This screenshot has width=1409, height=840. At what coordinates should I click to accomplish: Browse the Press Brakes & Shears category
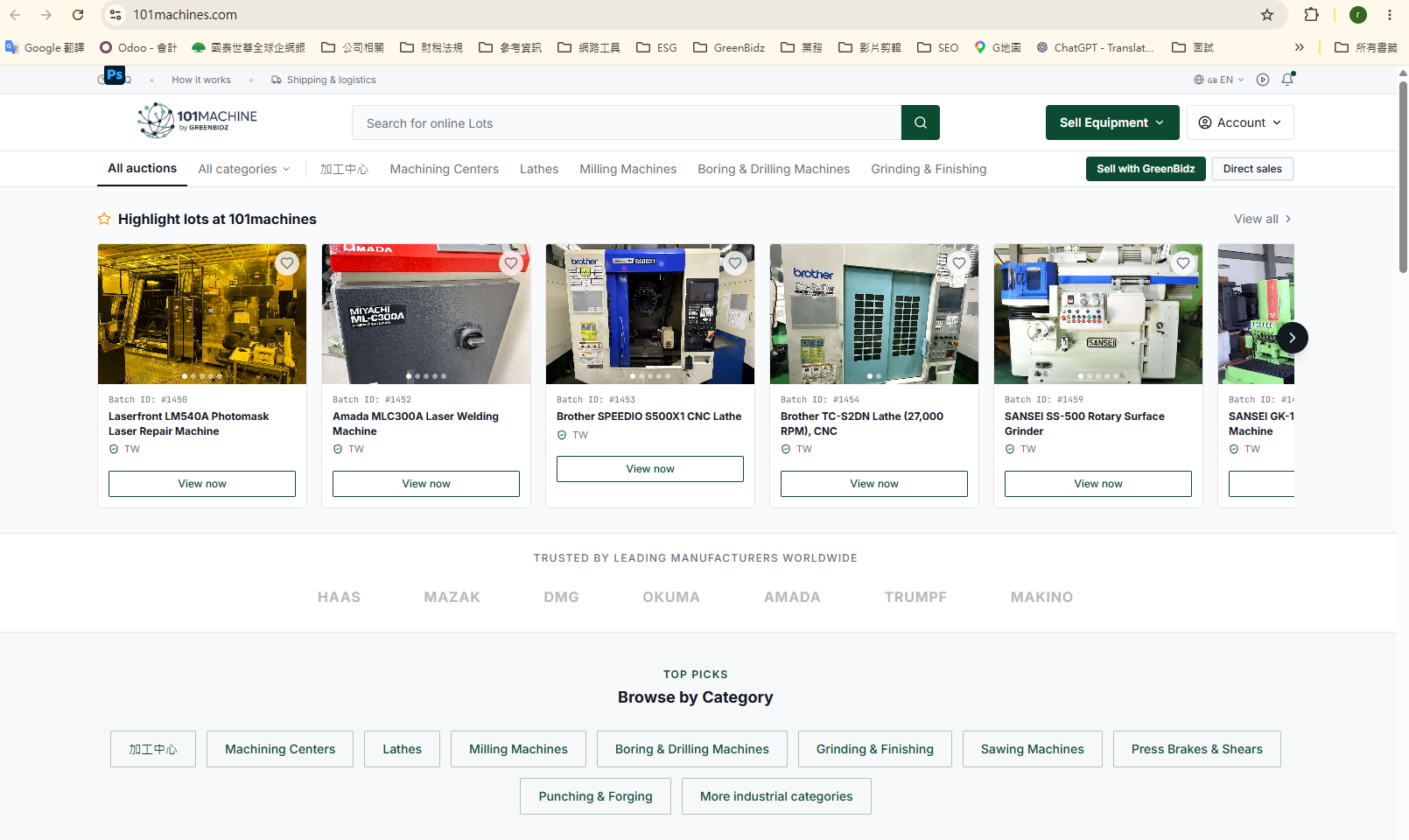pos(1197,749)
